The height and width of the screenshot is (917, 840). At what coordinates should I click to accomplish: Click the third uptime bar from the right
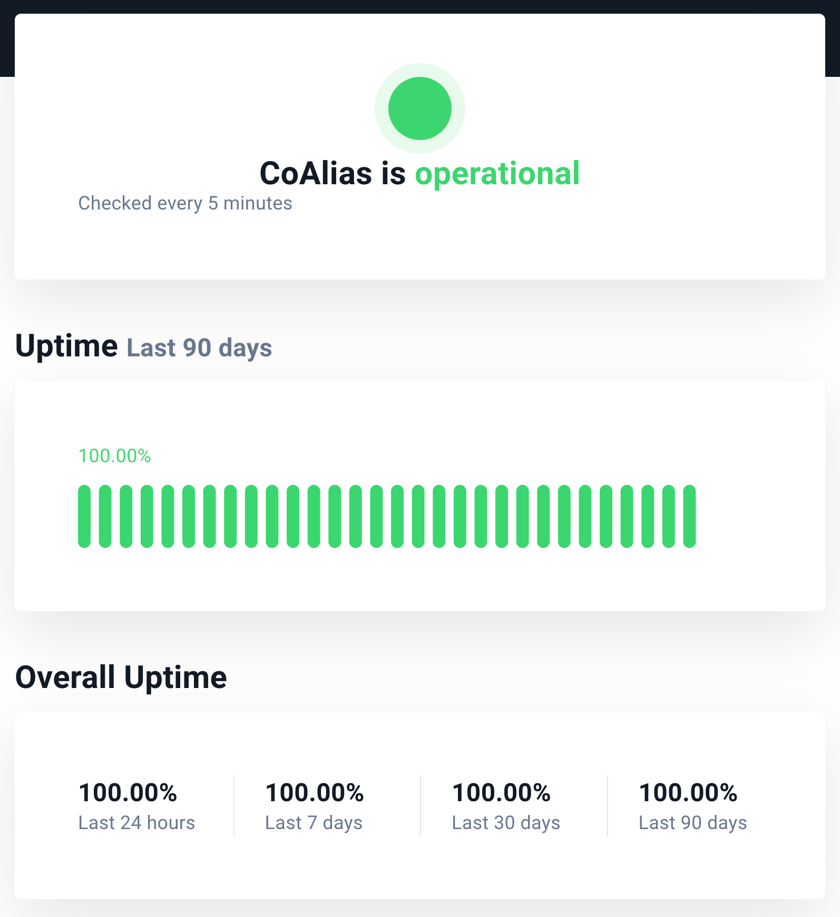coord(648,516)
